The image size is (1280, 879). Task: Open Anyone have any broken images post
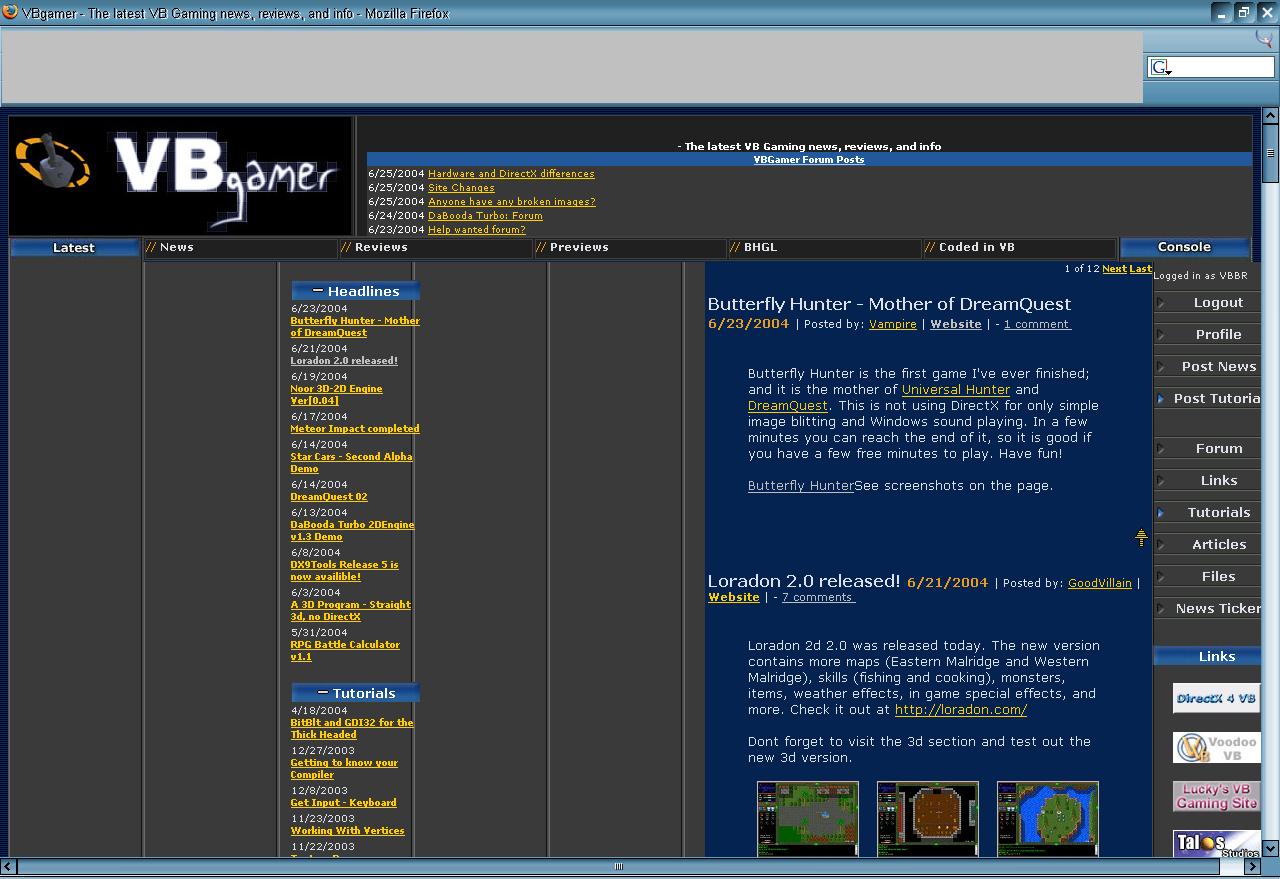pos(511,202)
